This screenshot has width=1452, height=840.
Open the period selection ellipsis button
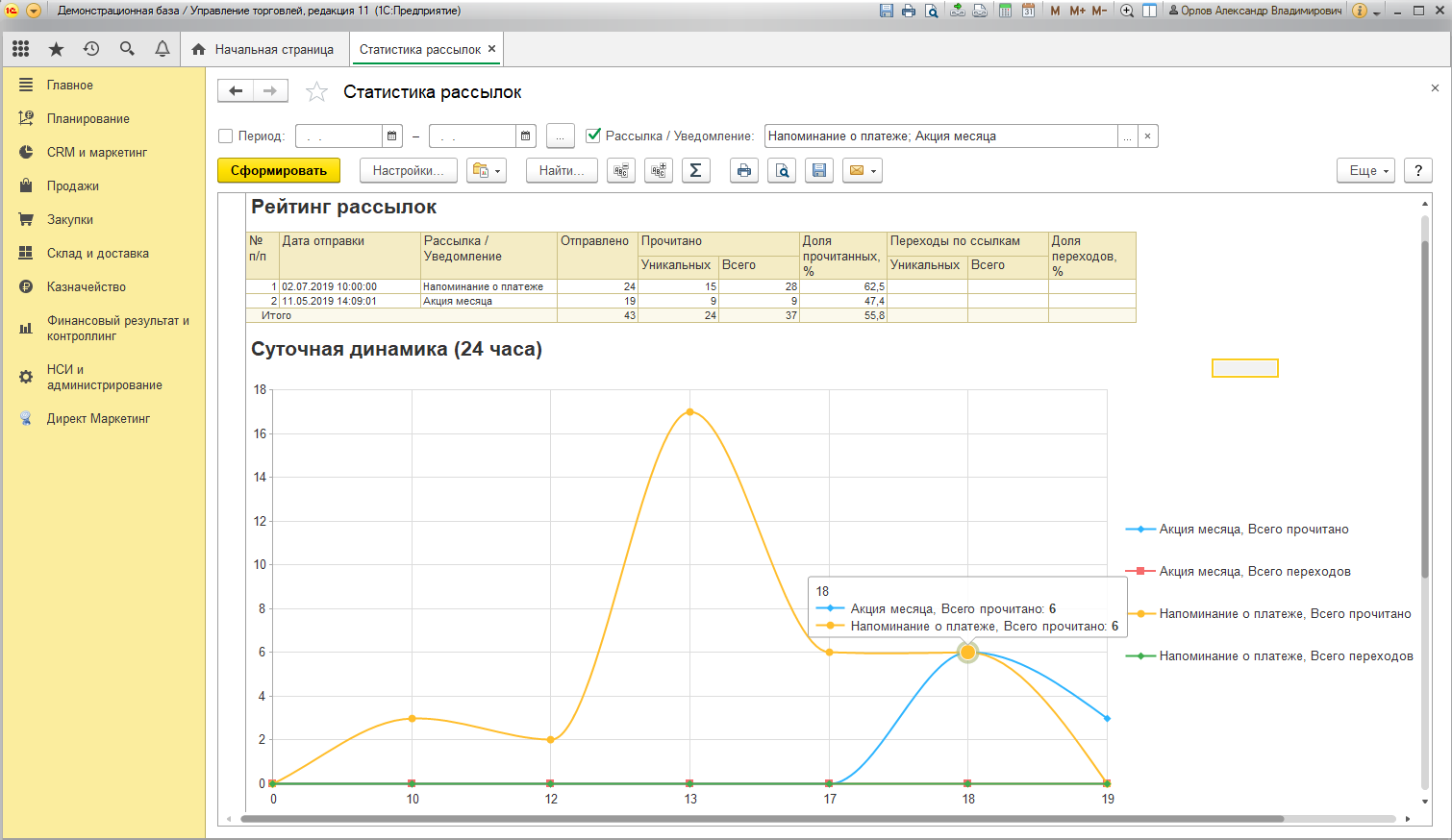561,136
